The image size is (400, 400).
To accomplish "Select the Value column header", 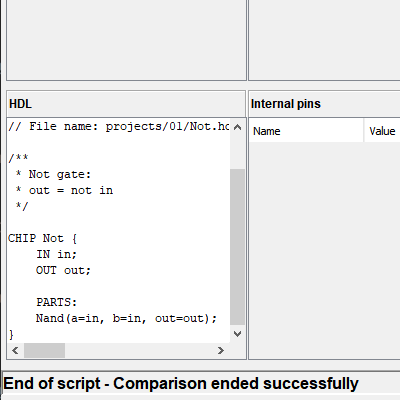I will (382, 131).
